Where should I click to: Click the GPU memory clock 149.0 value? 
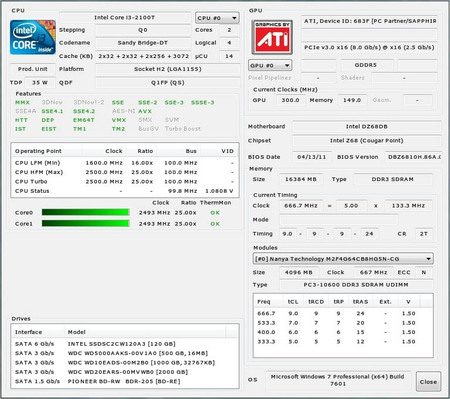pyautogui.click(x=352, y=100)
